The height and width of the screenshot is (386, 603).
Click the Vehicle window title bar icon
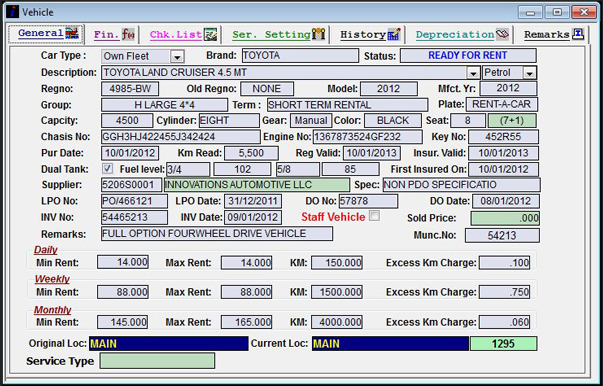point(12,12)
